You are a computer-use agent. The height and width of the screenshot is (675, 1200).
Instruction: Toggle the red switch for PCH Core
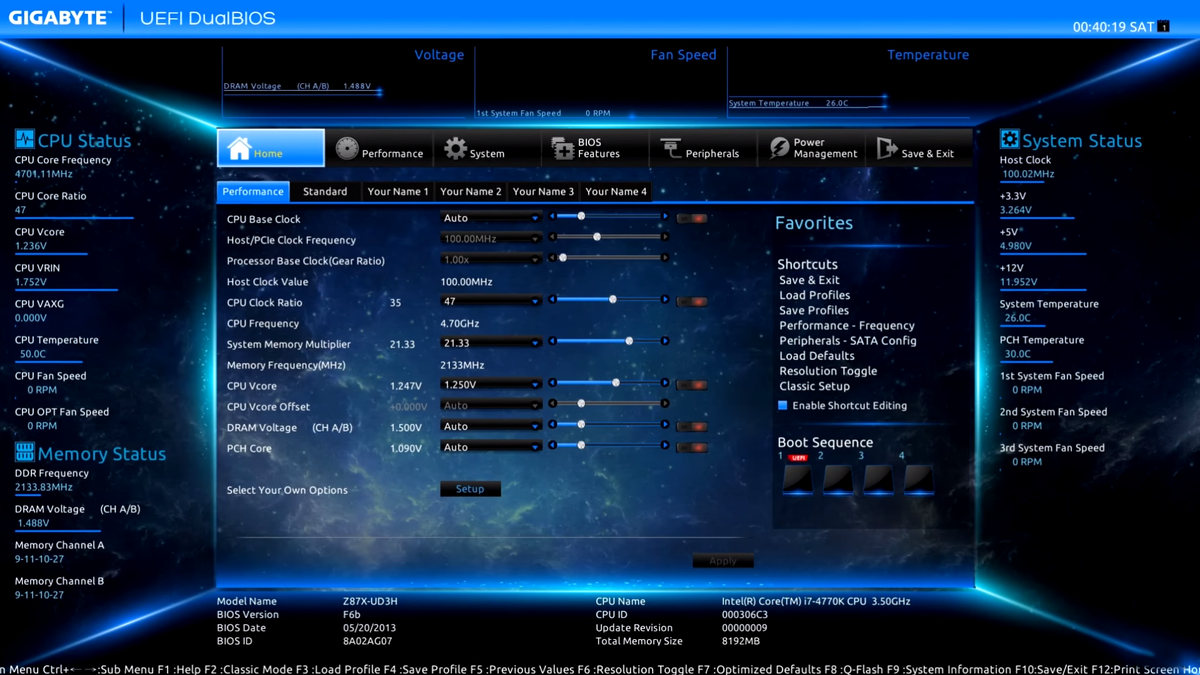click(x=691, y=447)
